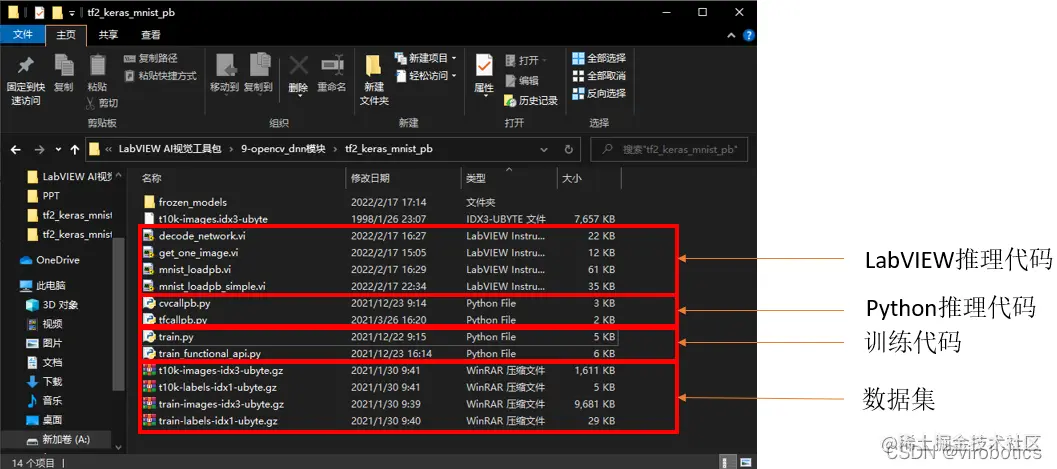This screenshot has height=469, width=1057.
Task: Expand the Recent locations chevron
Action: [x=58, y=149]
